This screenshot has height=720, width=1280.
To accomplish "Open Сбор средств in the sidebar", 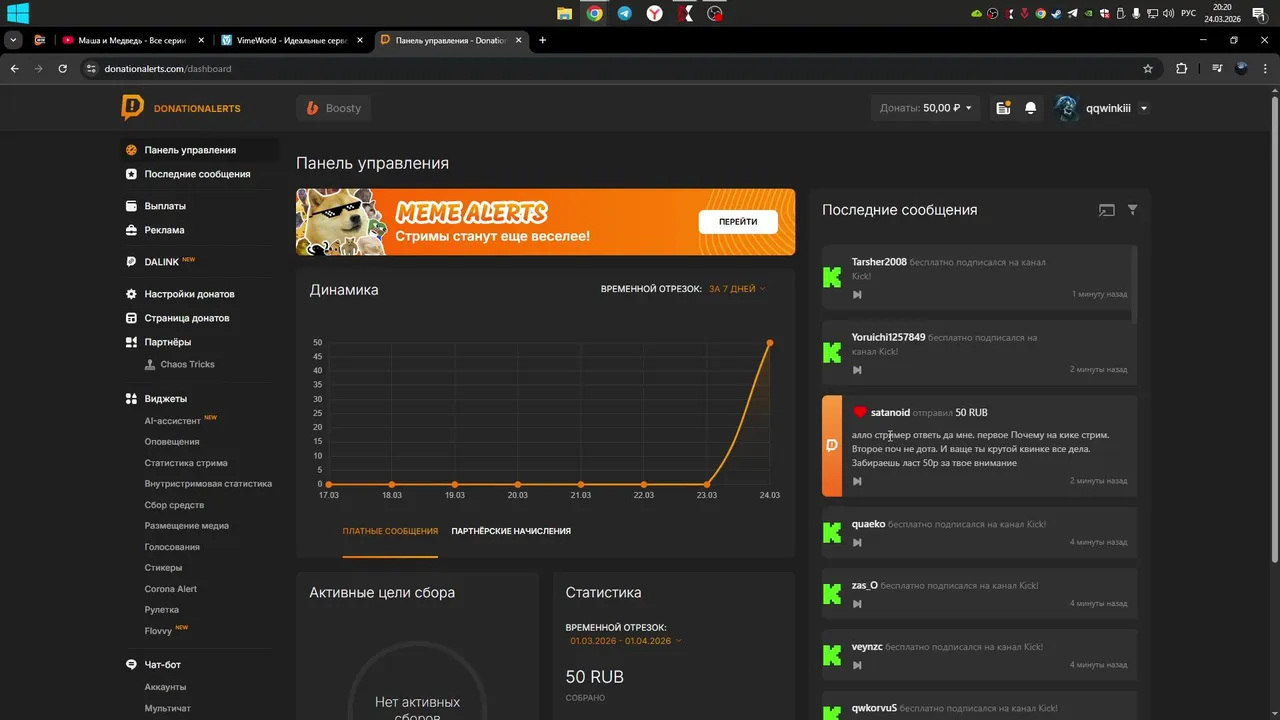I will 174,505.
